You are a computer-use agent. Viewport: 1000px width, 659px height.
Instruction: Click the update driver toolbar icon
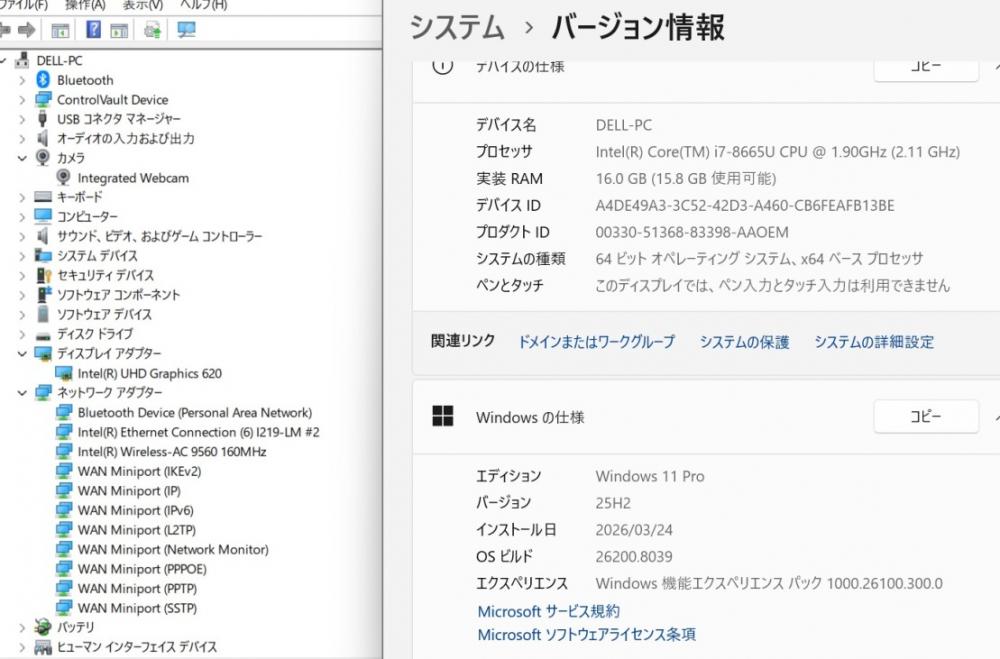(x=152, y=29)
